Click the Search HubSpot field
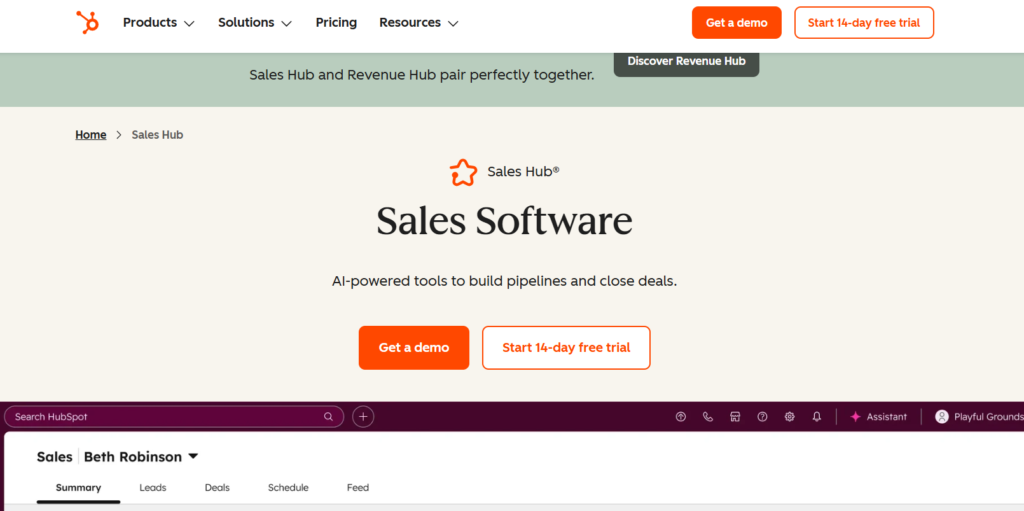Screen dimensions: 1024x511 click(174, 417)
